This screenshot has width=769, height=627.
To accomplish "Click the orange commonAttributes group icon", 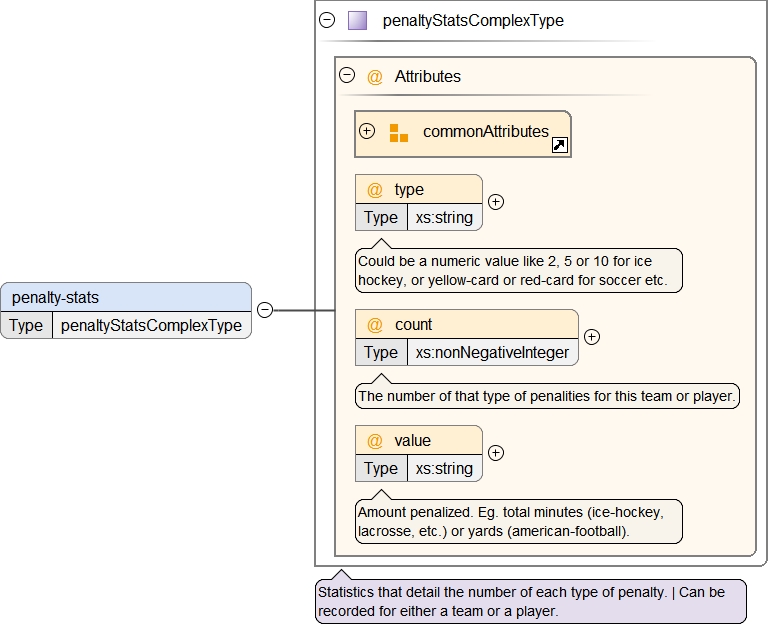I will coord(398,133).
